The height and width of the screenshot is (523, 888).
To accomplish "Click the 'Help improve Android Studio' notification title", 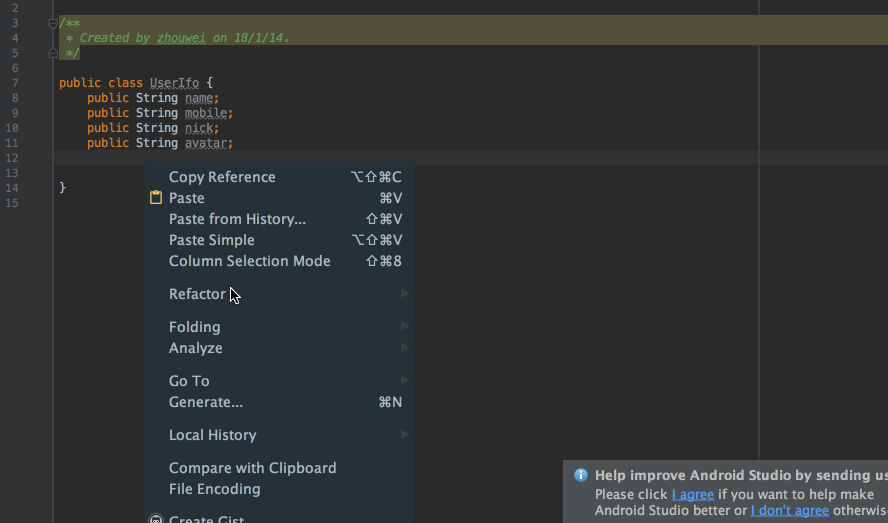I will [x=741, y=475].
